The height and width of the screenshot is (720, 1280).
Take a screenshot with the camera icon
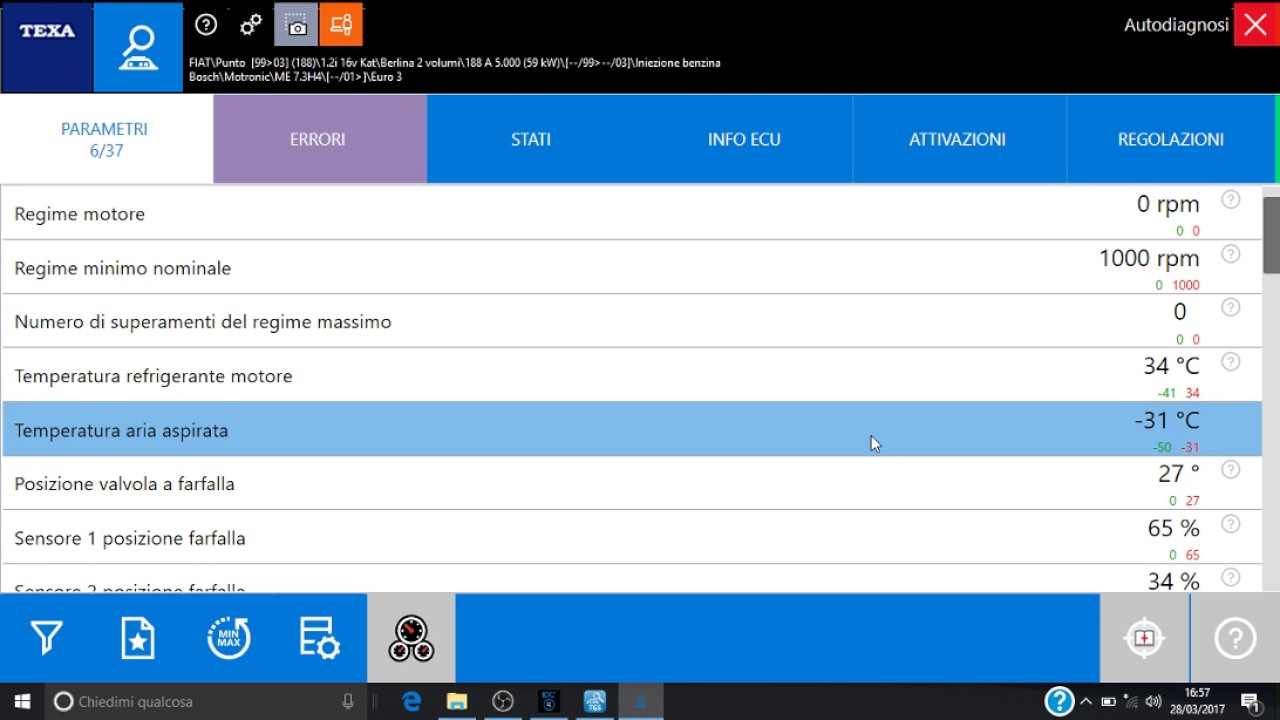click(x=296, y=25)
